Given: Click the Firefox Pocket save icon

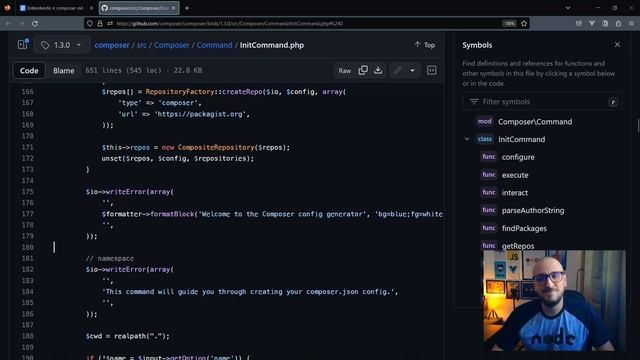Looking at the screenshot, I should tap(578, 24).
